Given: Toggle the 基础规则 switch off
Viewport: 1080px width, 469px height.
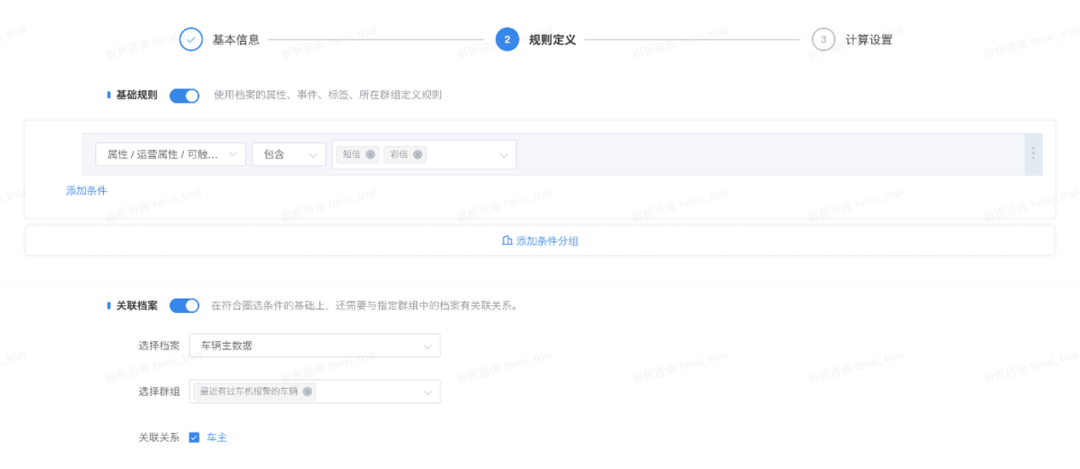Looking at the screenshot, I should (184, 96).
